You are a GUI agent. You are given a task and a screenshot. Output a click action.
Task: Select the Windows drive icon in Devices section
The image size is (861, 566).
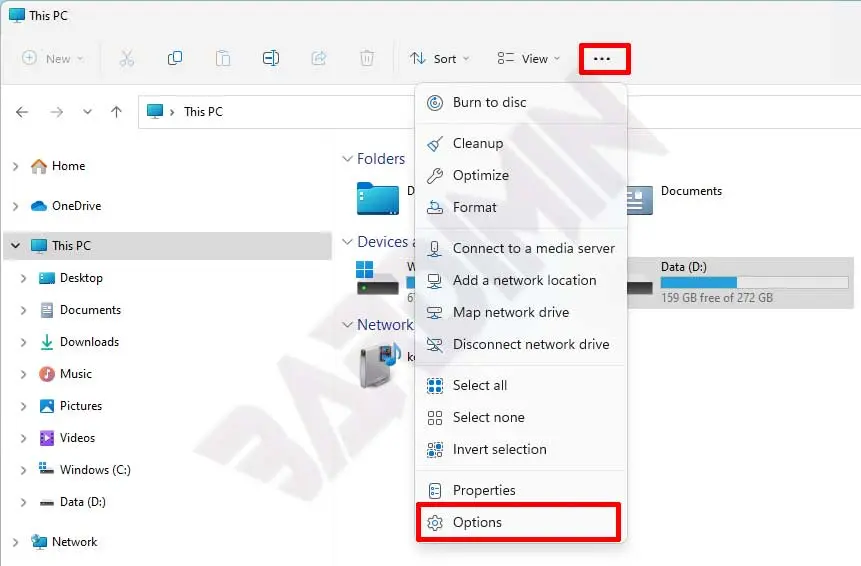[377, 278]
